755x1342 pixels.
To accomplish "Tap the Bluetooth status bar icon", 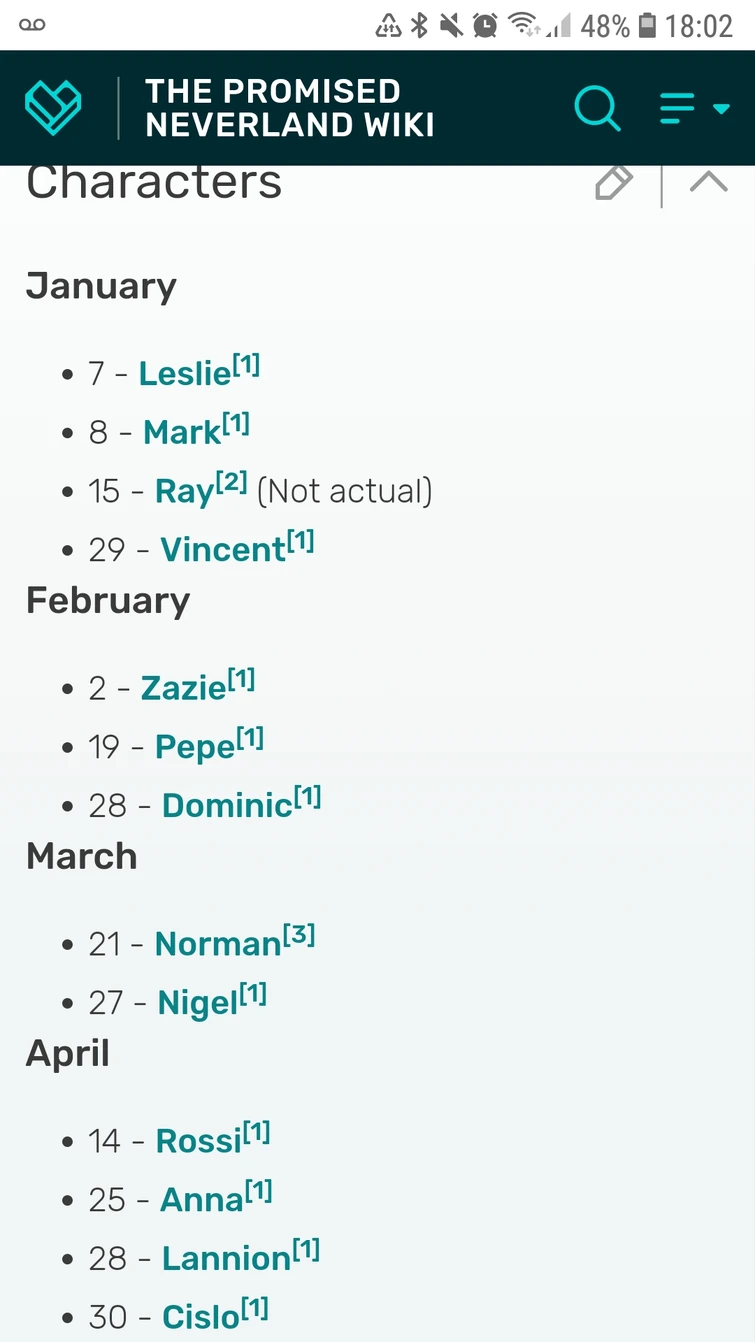I will pos(420,25).
